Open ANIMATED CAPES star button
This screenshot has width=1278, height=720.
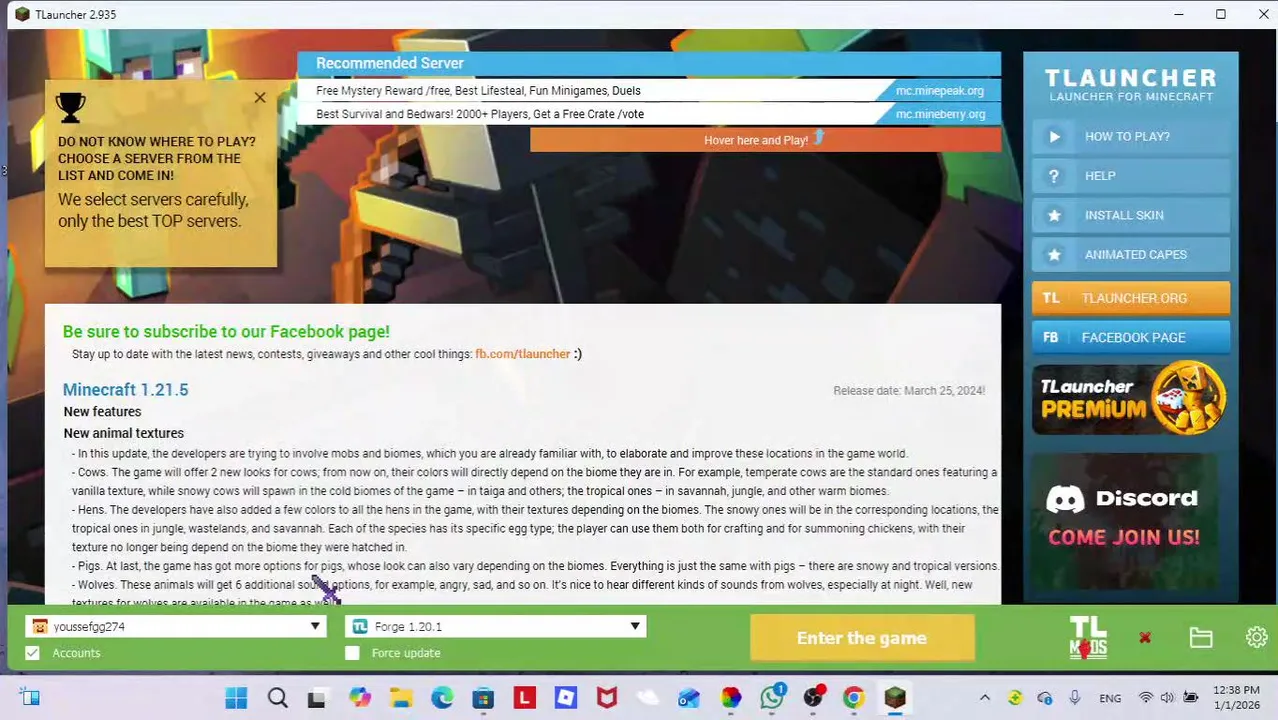pos(1131,255)
